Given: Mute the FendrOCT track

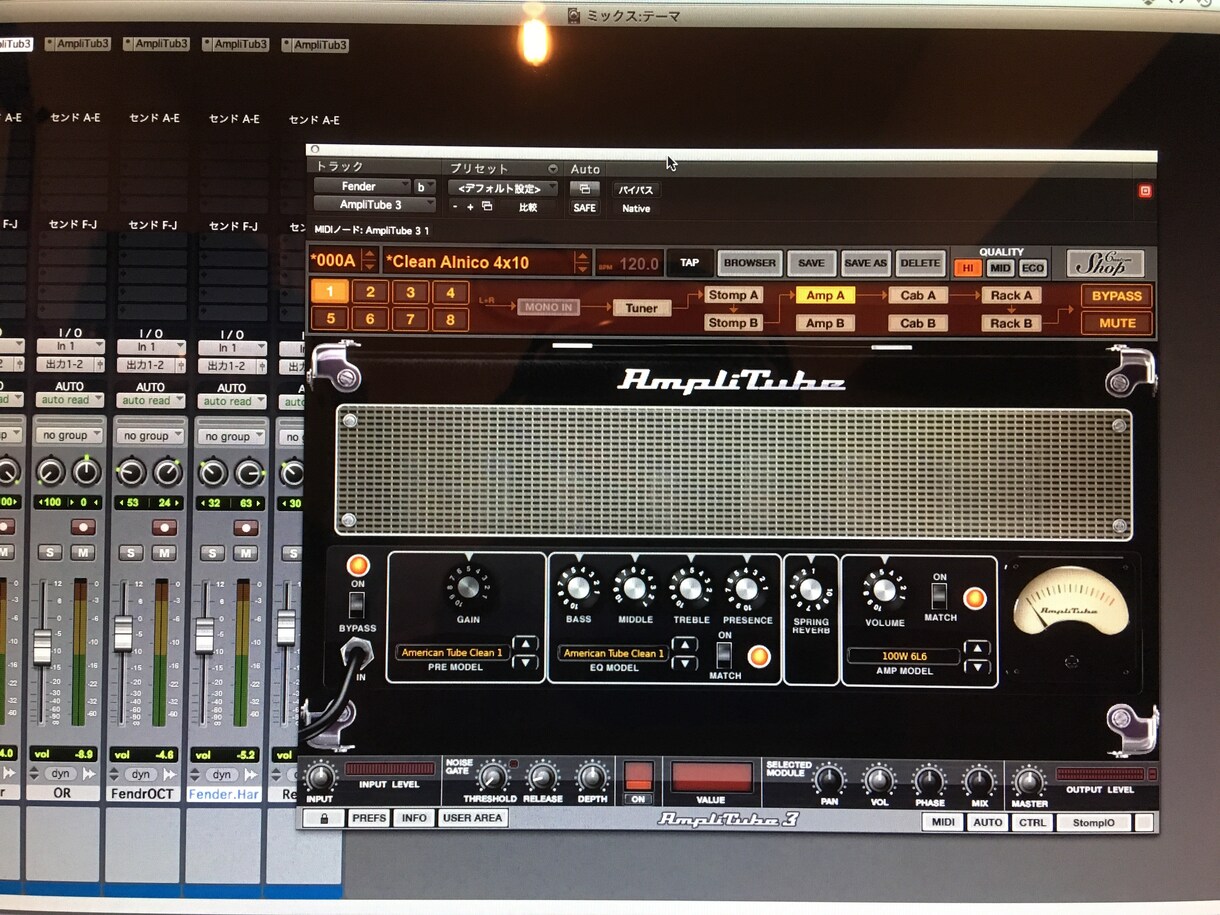Looking at the screenshot, I should pos(164,553).
